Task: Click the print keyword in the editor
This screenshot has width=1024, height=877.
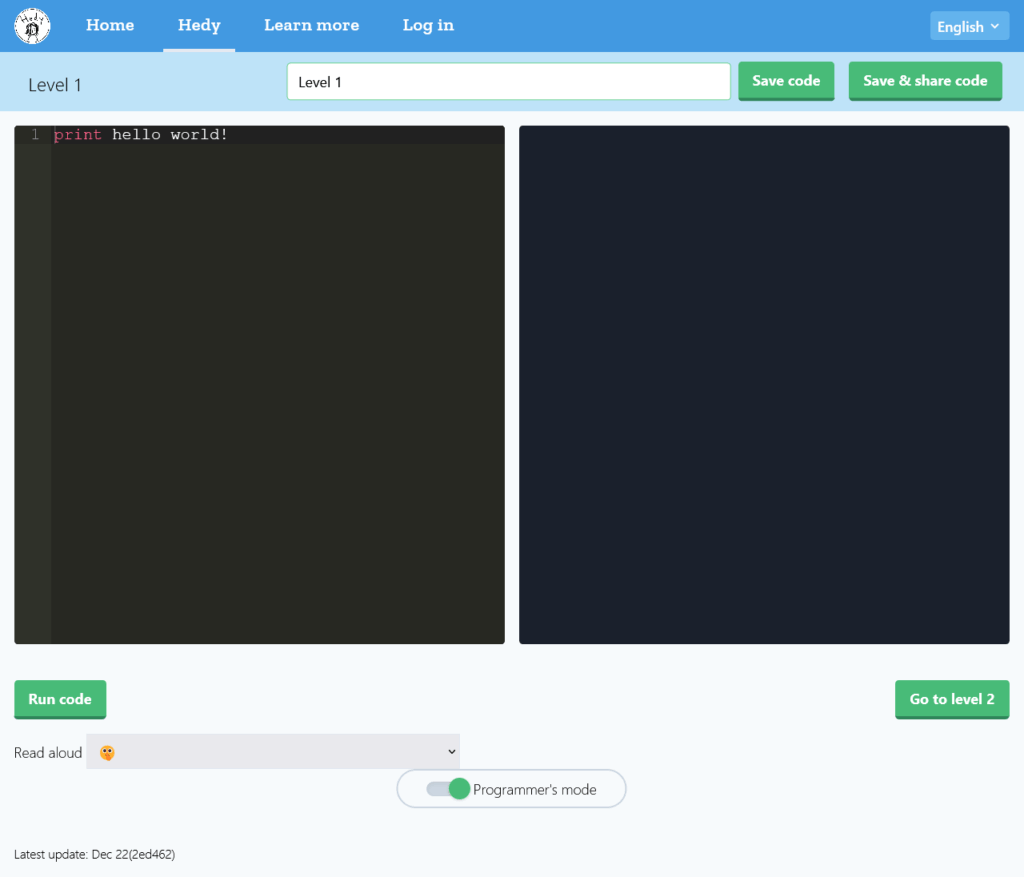Action: [78, 135]
